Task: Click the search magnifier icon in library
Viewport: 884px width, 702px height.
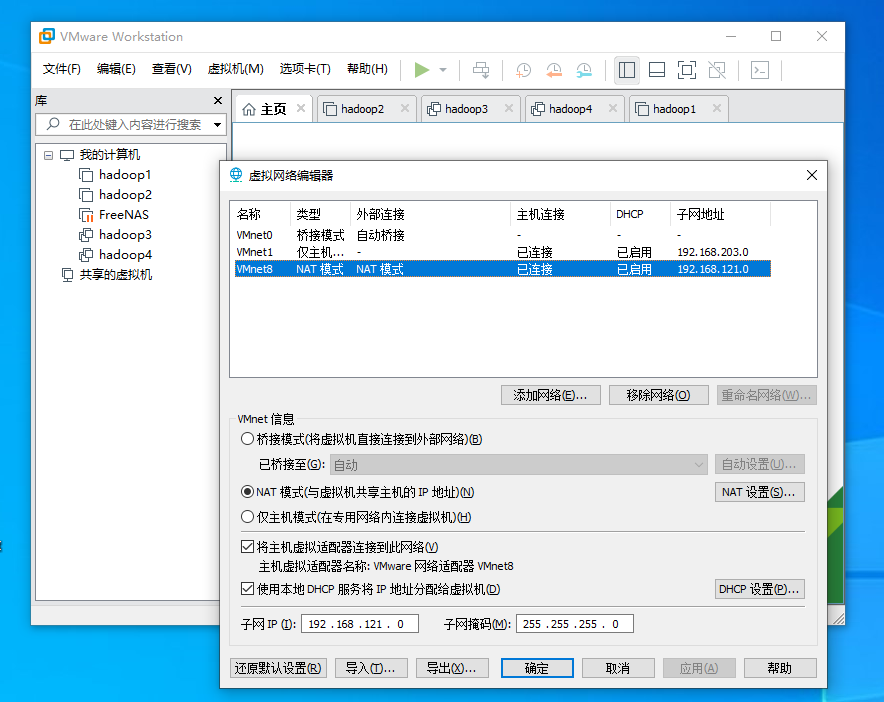Action: tap(53, 123)
